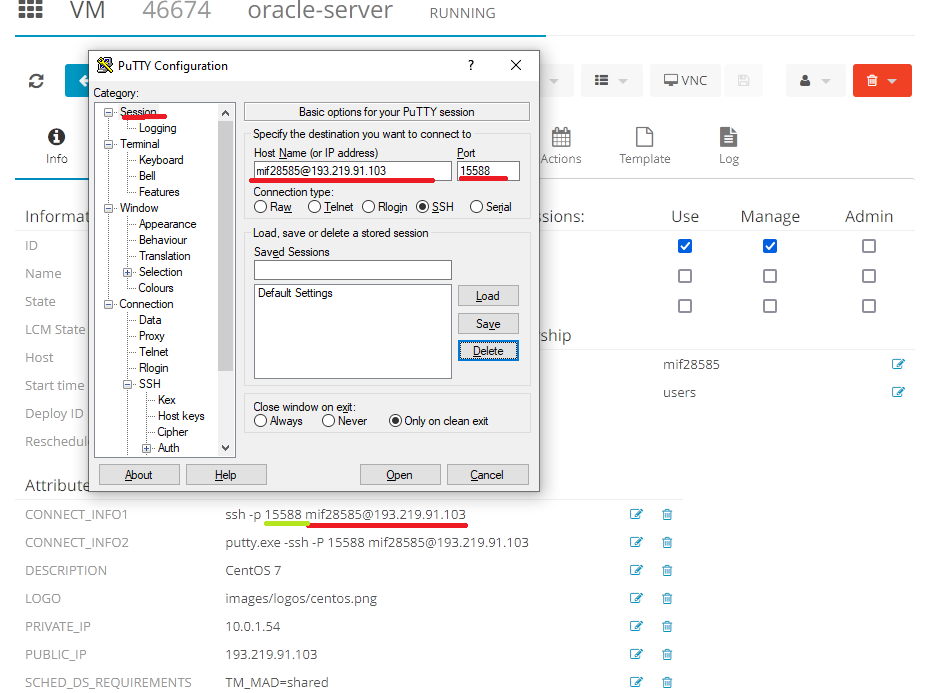Tick Admin checkbox in top permissions row
Screen dimensions: 950x693
869,246
